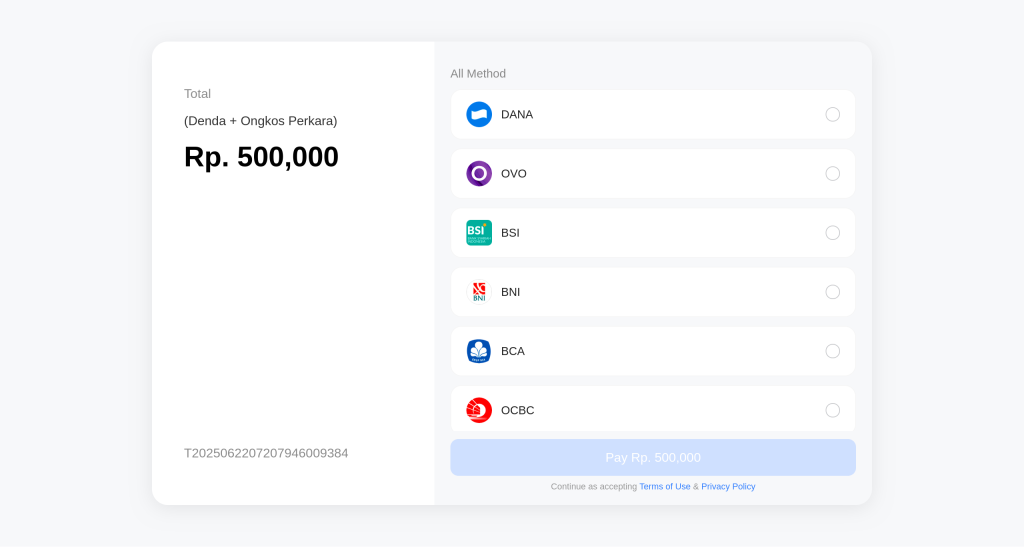Click the BNI bank logo
Viewport: 1024px width, 547px height.
479,292
